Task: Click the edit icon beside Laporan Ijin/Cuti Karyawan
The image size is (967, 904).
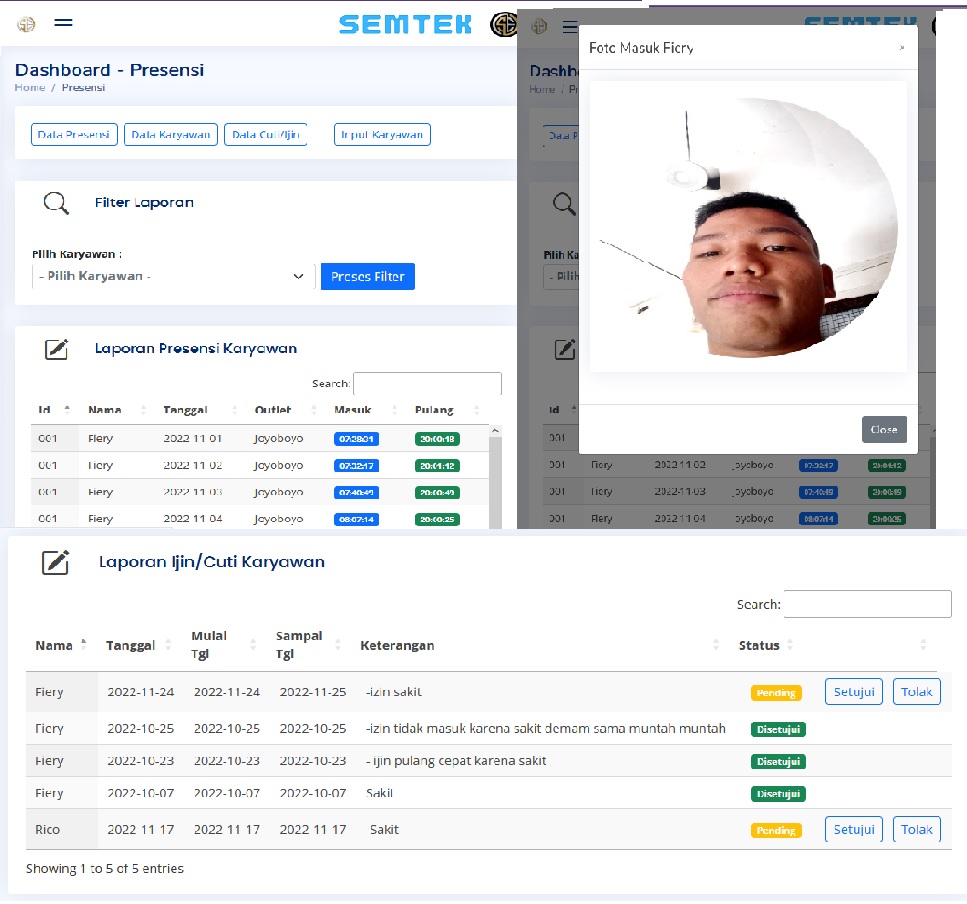Action: tap(56, 562)
